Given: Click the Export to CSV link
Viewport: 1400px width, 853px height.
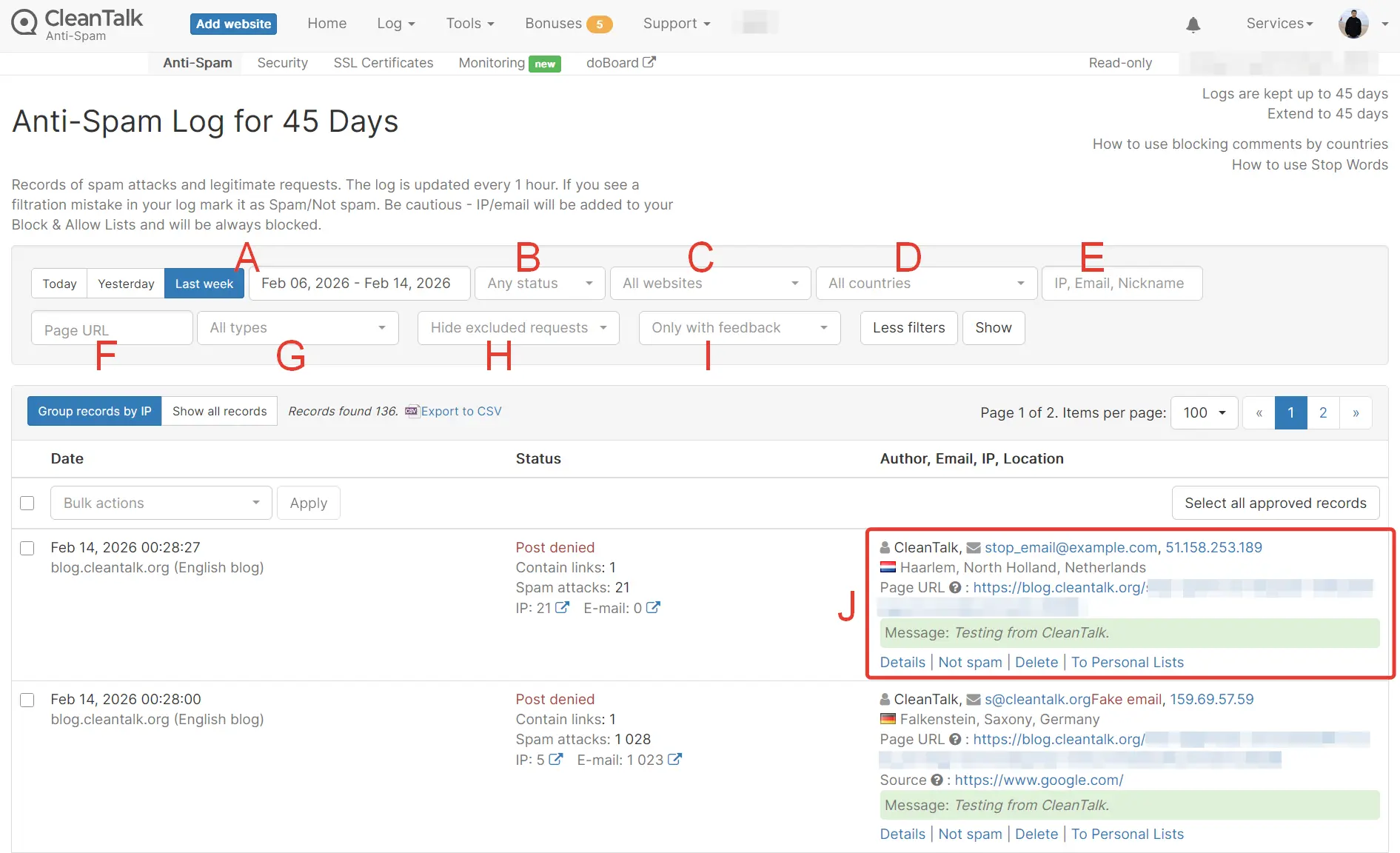Looking at the screenshot, I should (460, 411).
